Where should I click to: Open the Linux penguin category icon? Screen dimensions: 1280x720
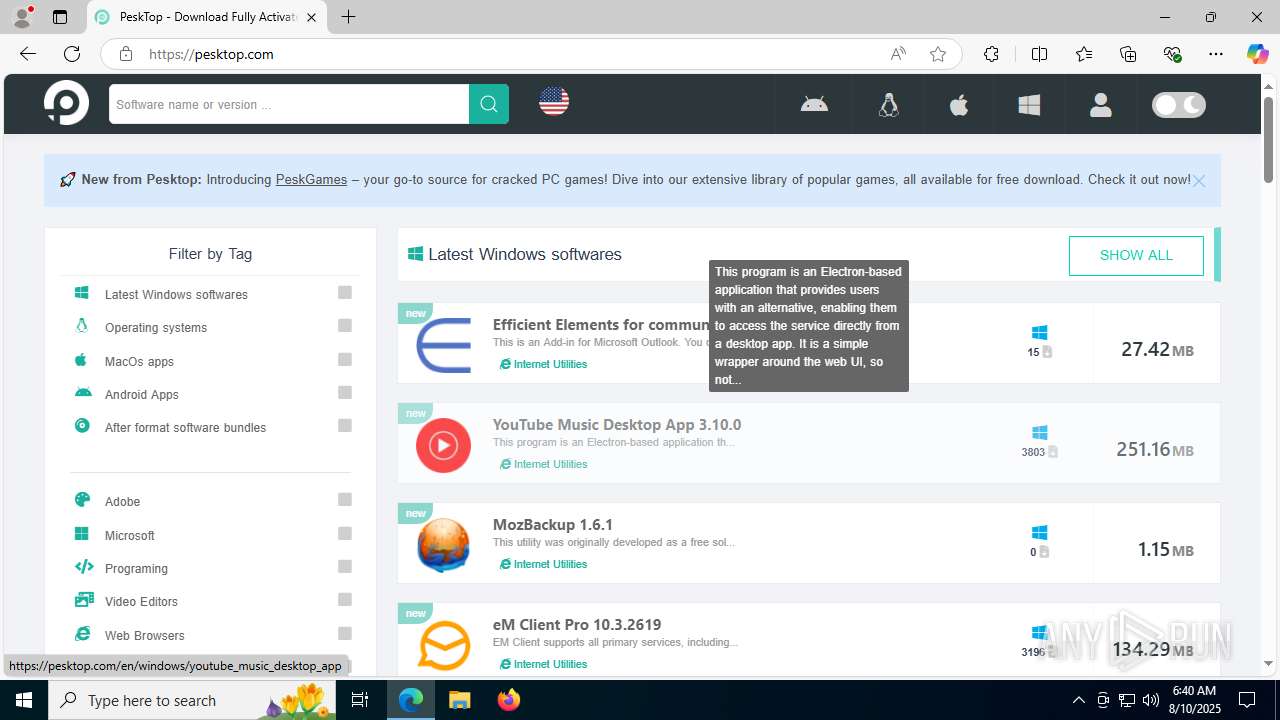point(888,104)
